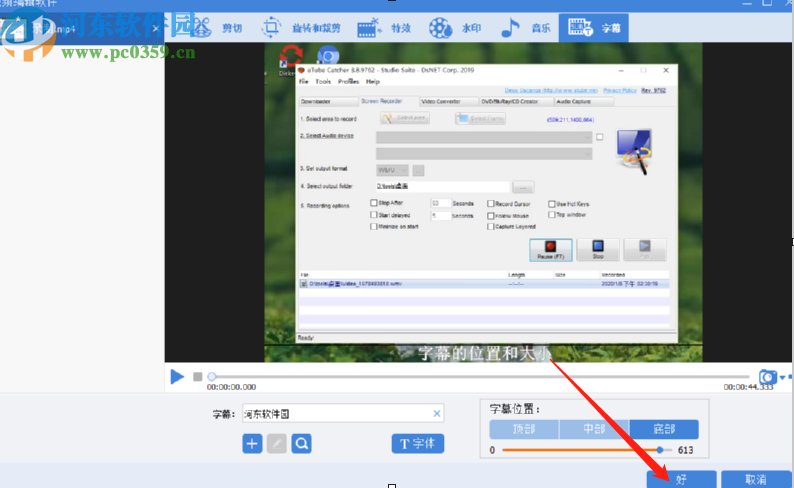This screenshot has height=488, width=794.
Task: Focus the 字幕 text input field
Action: [343, 414]
